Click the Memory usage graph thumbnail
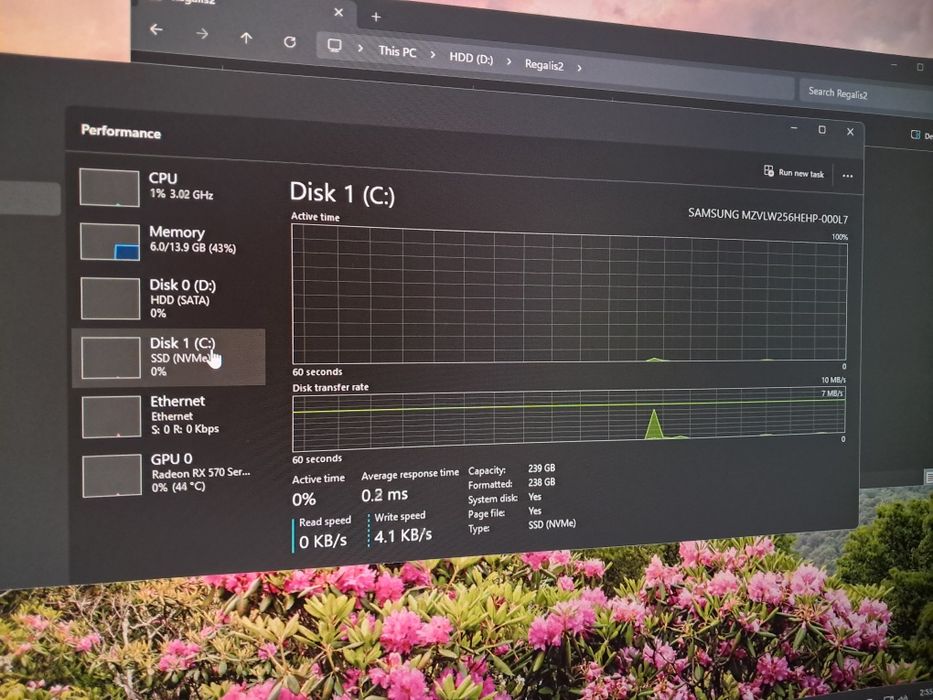933x700 pixels. [110, 242]
